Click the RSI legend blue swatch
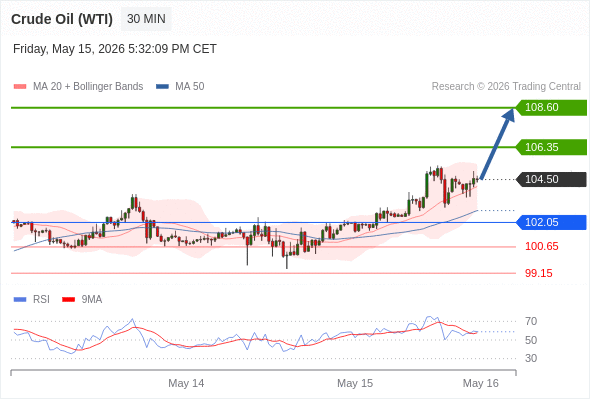 [20, 300]
